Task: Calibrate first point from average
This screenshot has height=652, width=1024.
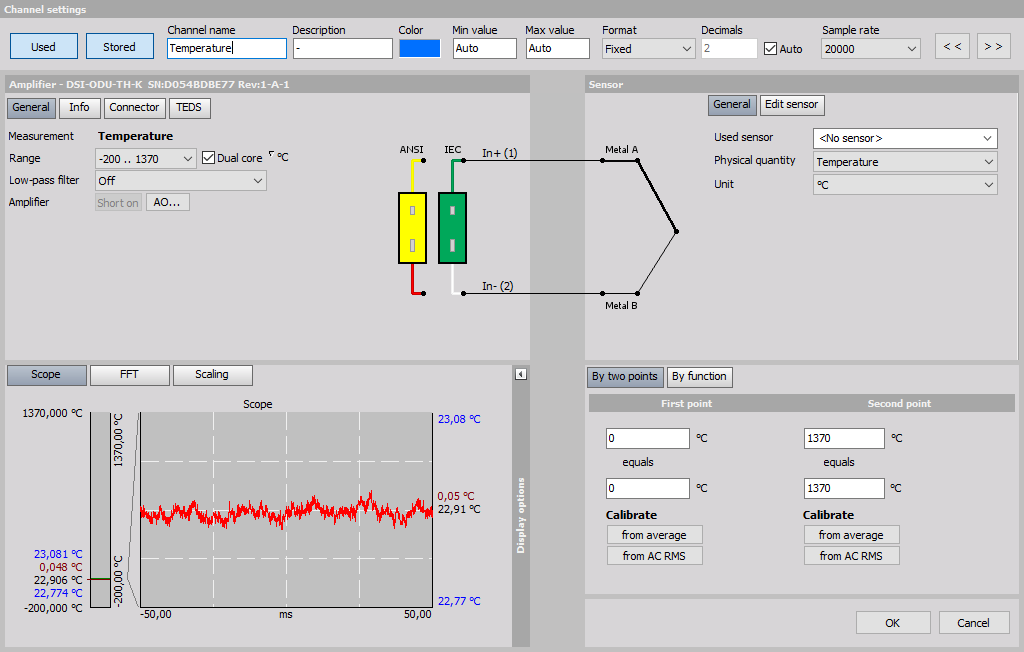Action: 654,535
